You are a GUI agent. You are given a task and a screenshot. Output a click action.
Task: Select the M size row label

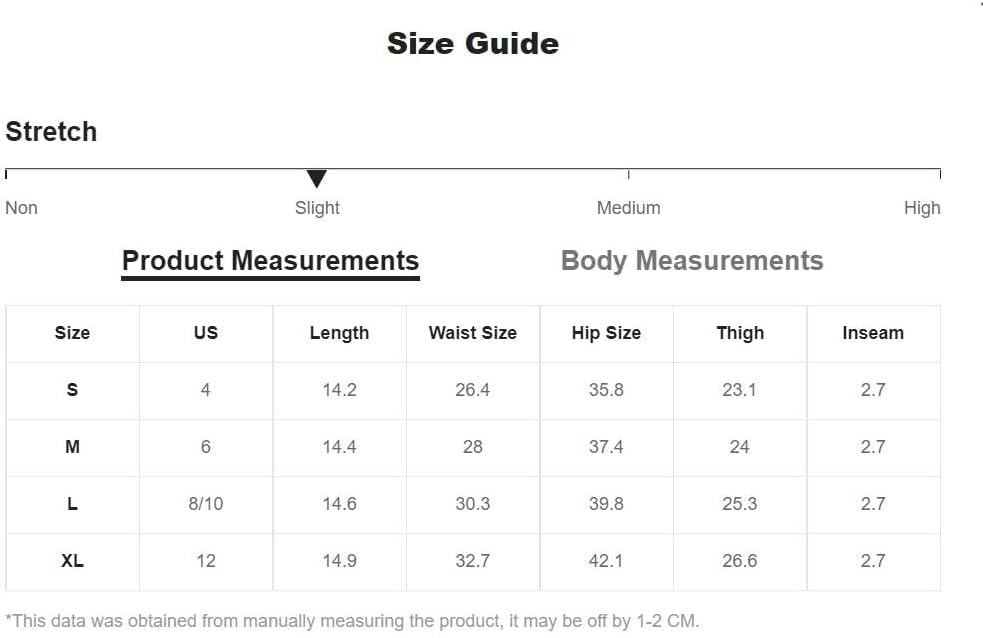point(72,447)
